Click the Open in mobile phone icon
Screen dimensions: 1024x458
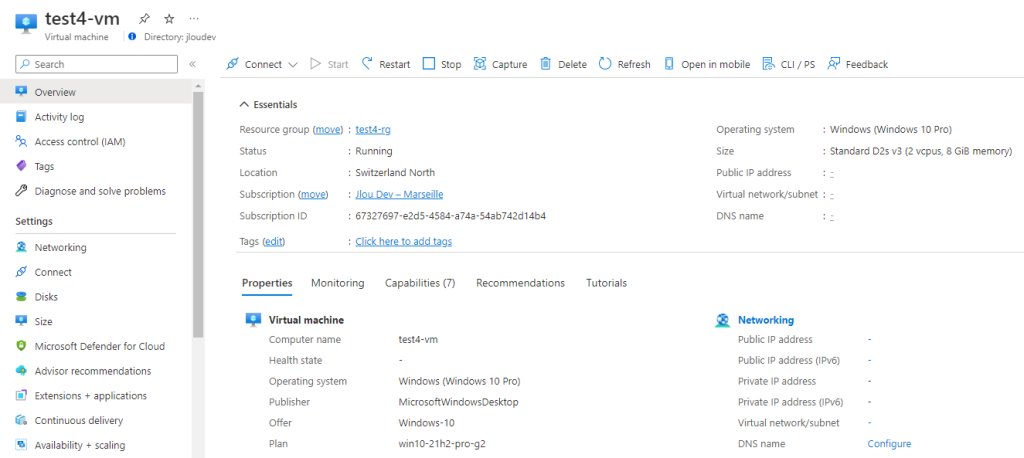pyautogui.click(x=669, y=64)
